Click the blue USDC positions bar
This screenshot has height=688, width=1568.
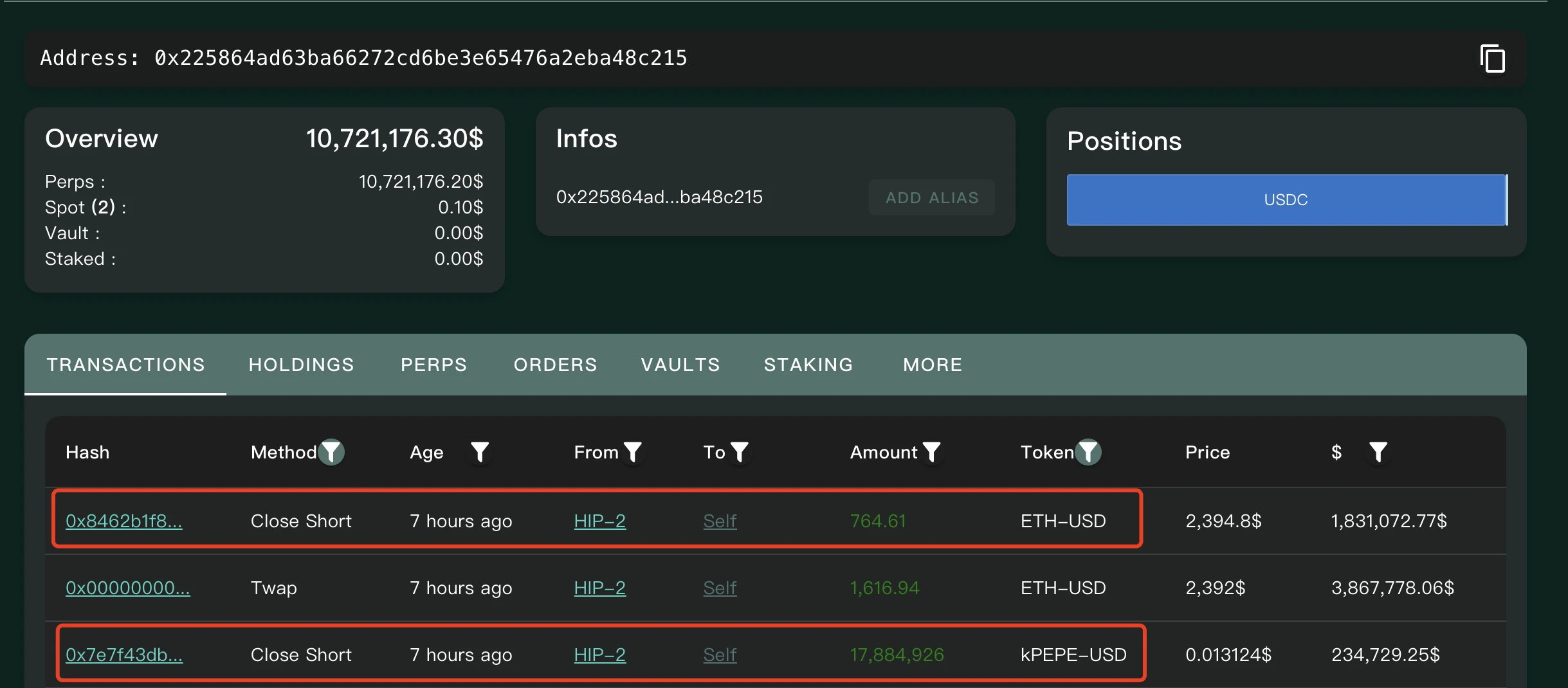click(x=1286, y=200)
